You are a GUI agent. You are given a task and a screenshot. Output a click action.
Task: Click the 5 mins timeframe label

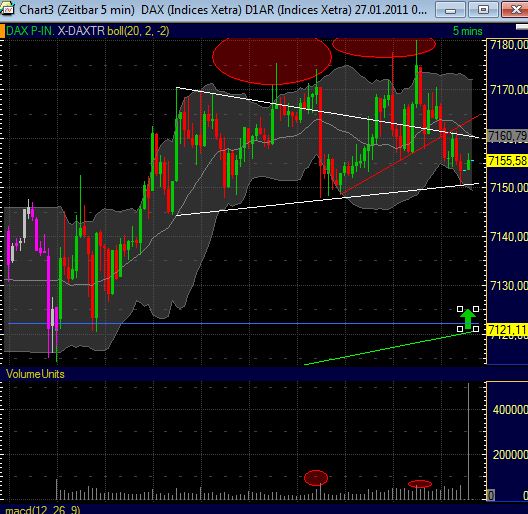point(467,31)
